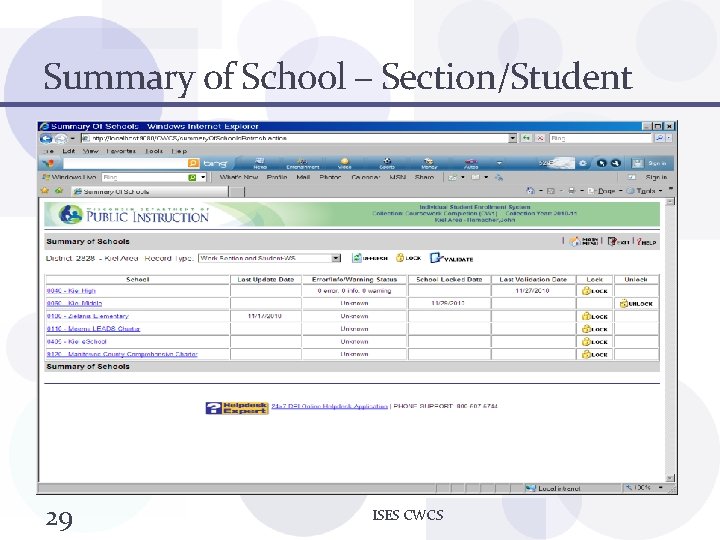The image size is (720, 540).
Task: Open the LEADS Charter school link
Action: point(93,329)
